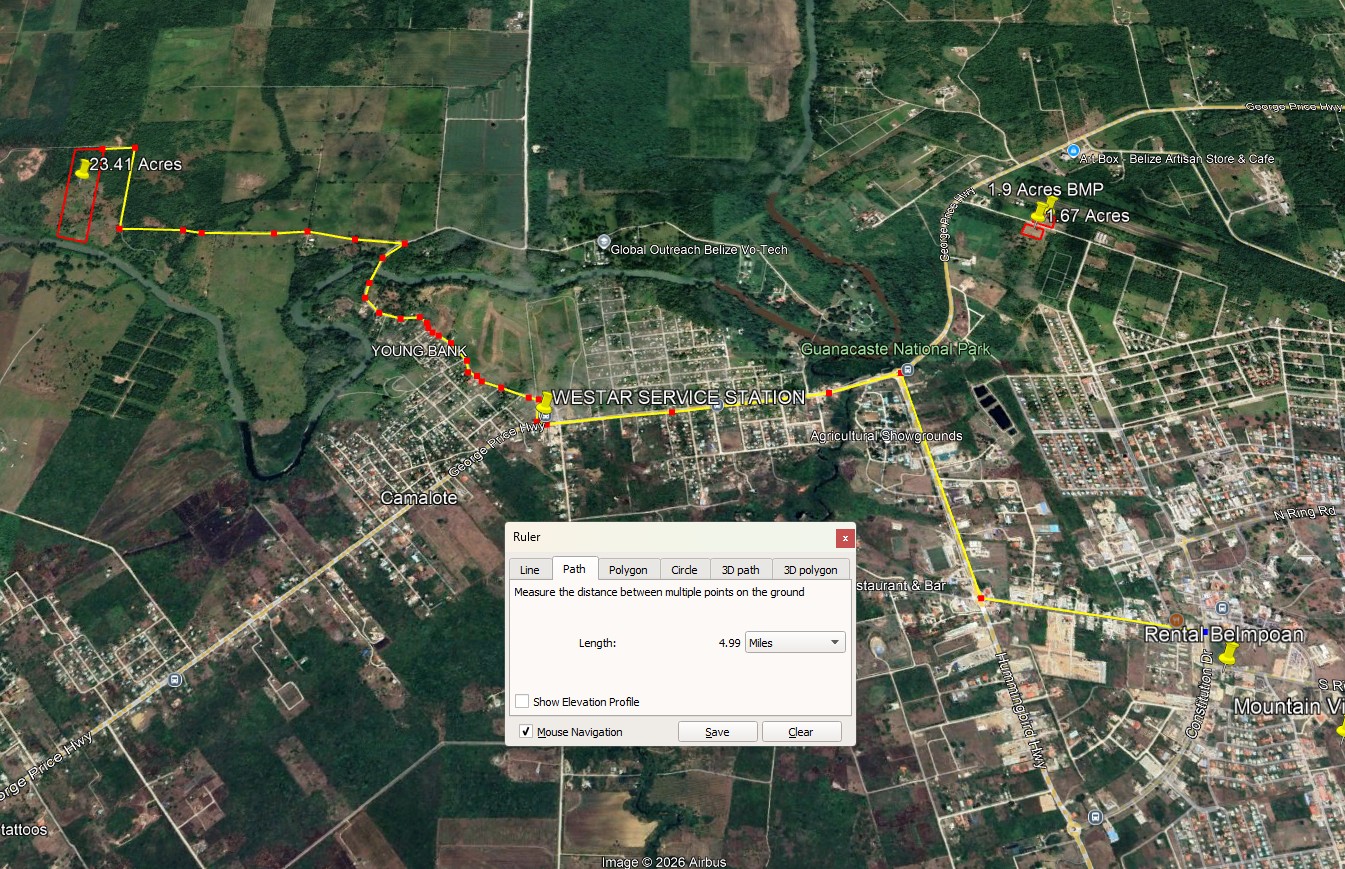Save the measured path

coord(717,732)
